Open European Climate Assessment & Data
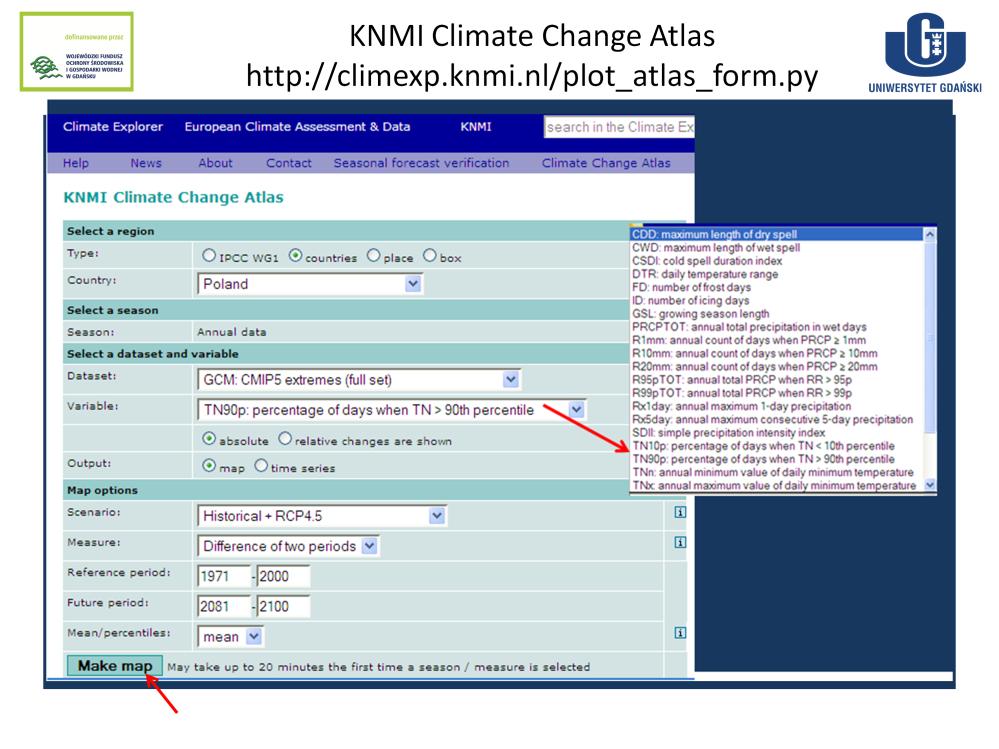The image size is (999, 749). click(x=298, y=127)
